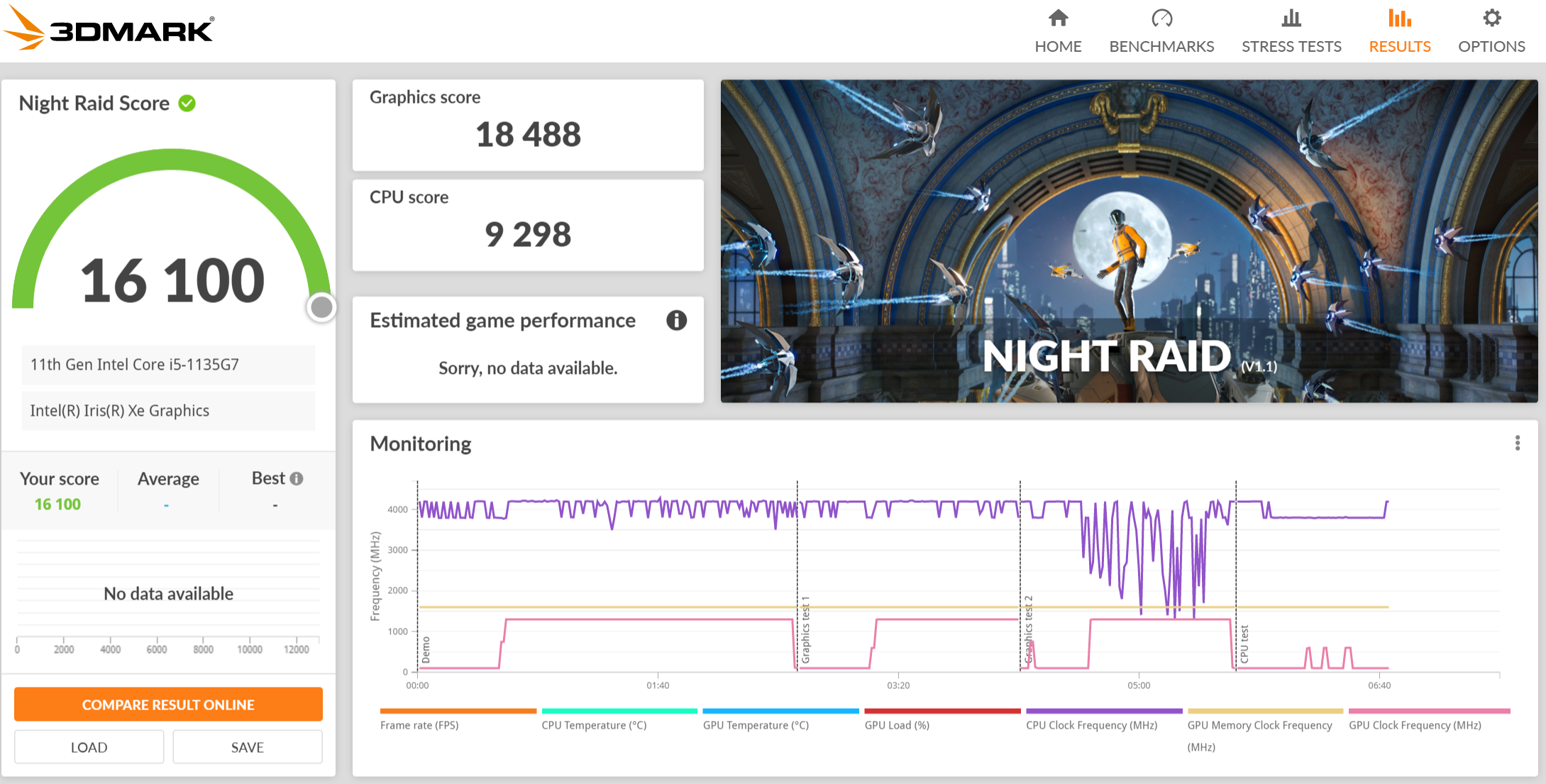Open the OPTIONS tab label

click(x=1491, y=47)
